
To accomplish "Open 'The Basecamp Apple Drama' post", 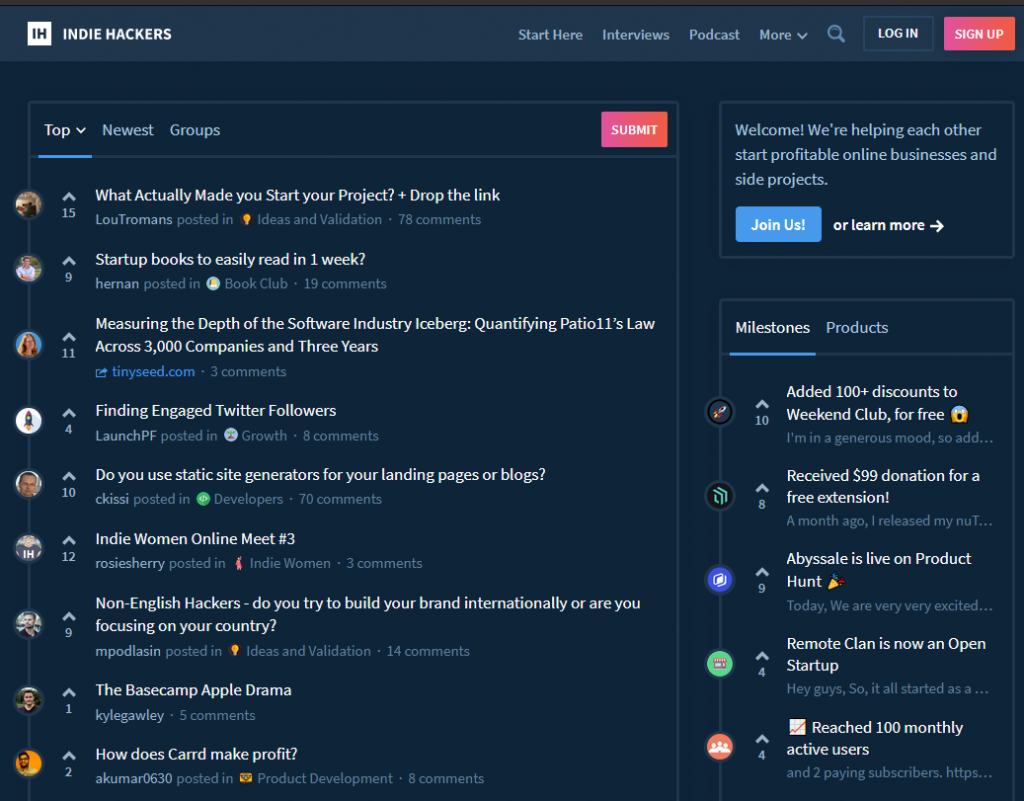I will click(193, 690).
